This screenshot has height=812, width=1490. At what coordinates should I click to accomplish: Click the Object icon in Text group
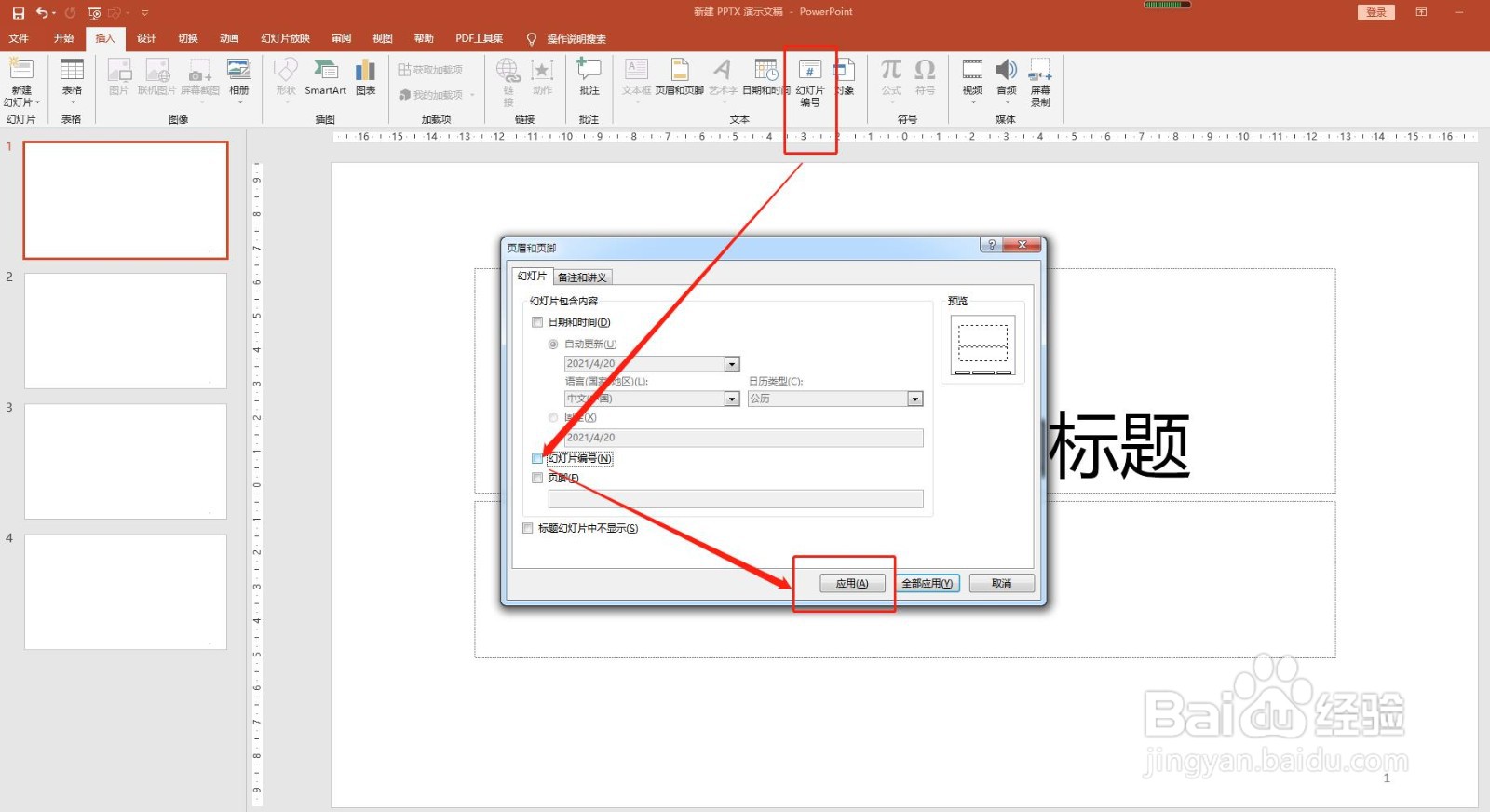pos(845,71)
